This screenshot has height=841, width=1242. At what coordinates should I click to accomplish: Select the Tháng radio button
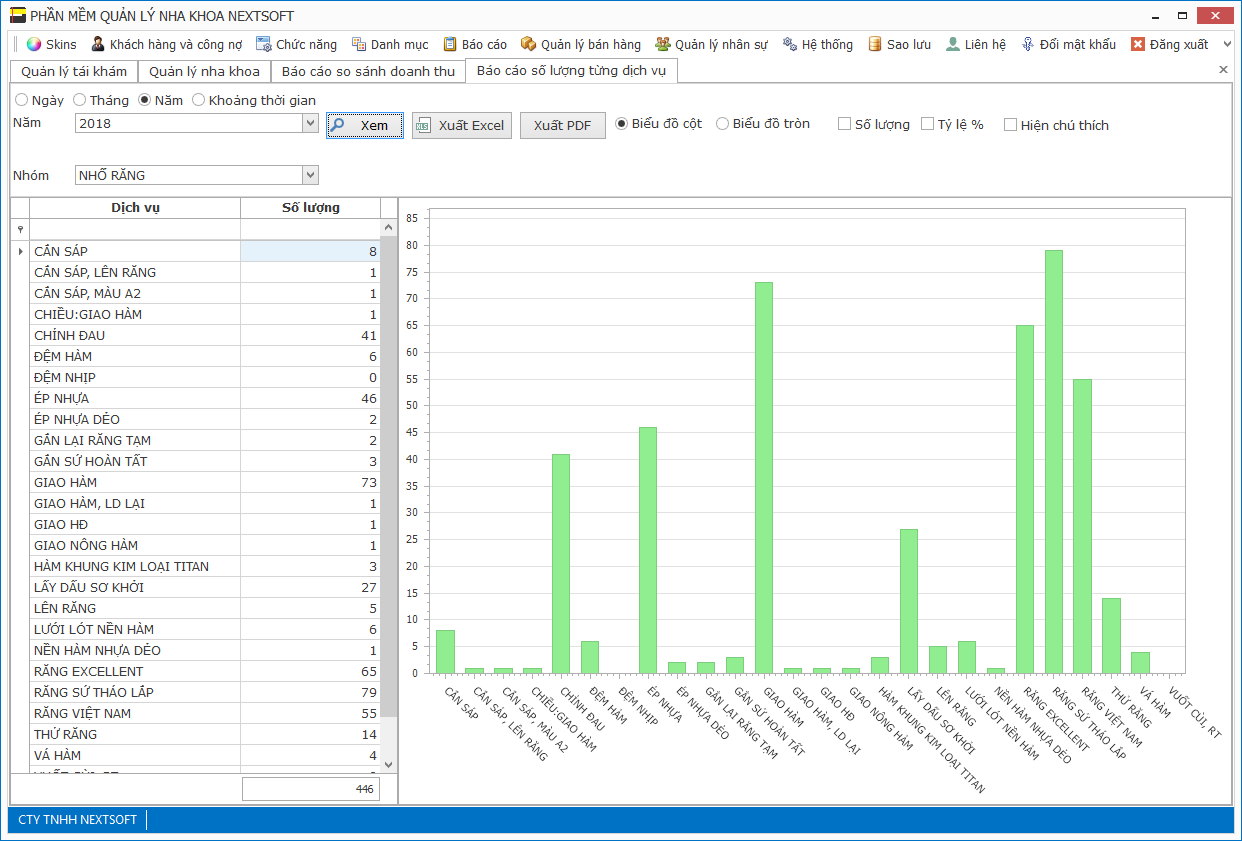coord(80,100)
